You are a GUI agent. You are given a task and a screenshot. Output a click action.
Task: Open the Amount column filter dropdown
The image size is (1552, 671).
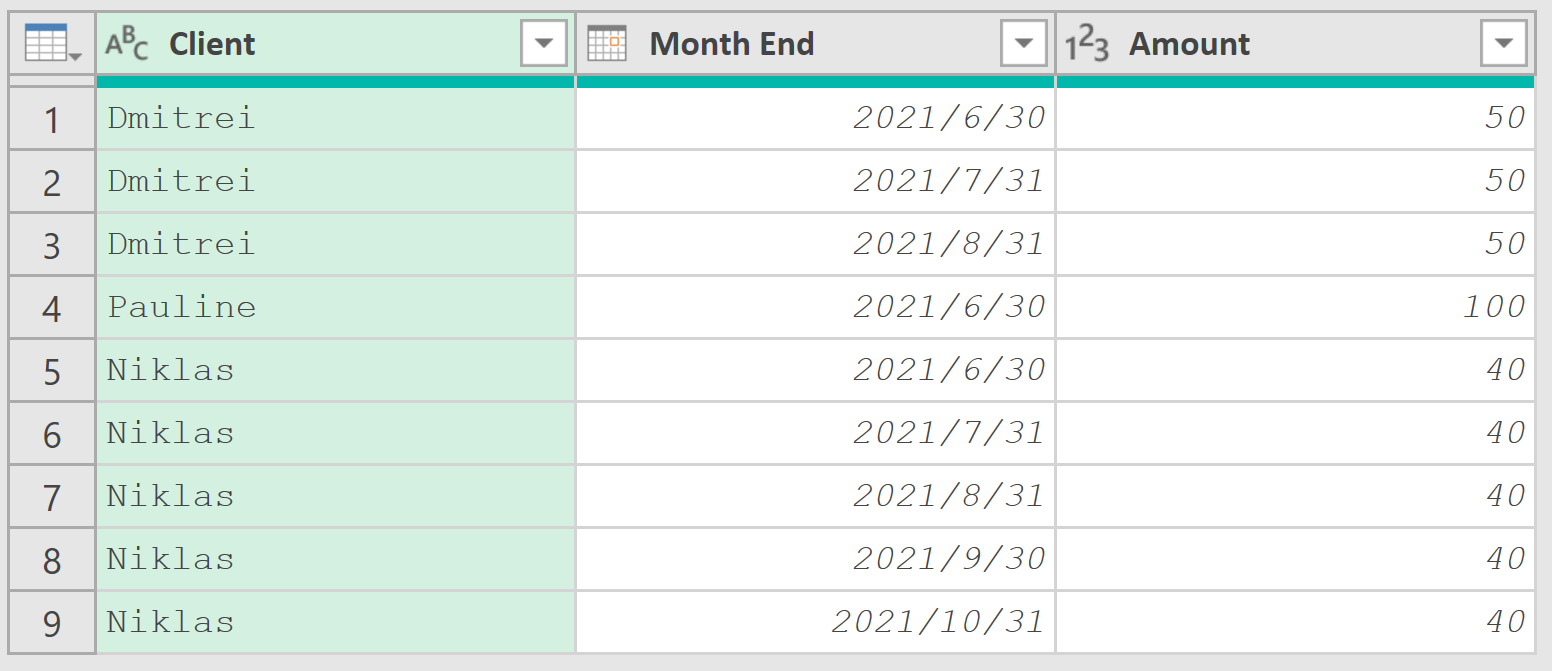pyautogui.click(x=1504, y=44)
